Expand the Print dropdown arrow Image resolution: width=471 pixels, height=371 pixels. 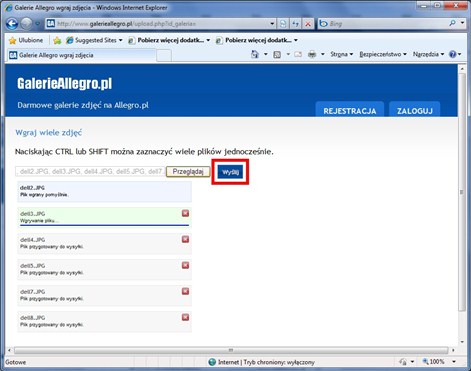pyautogui.click(x=323, y=54)
